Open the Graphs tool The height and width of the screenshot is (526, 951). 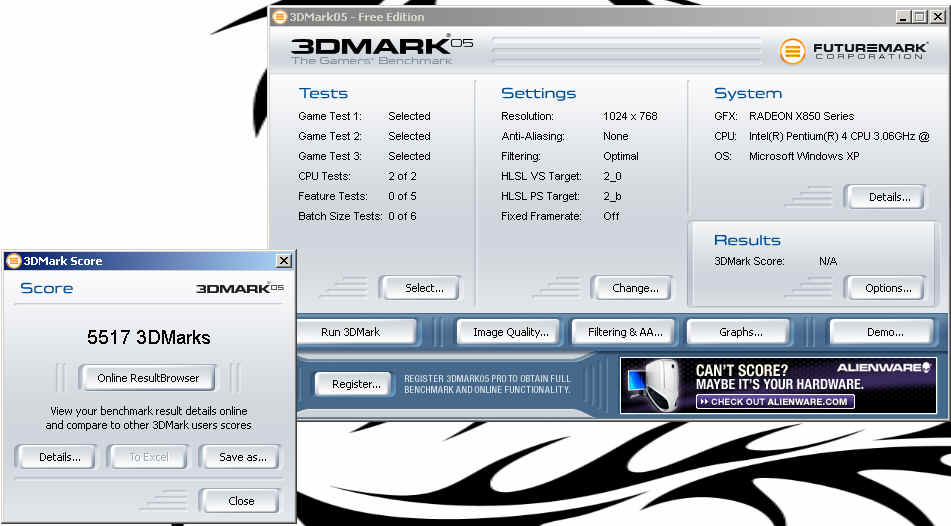point(738,332)
